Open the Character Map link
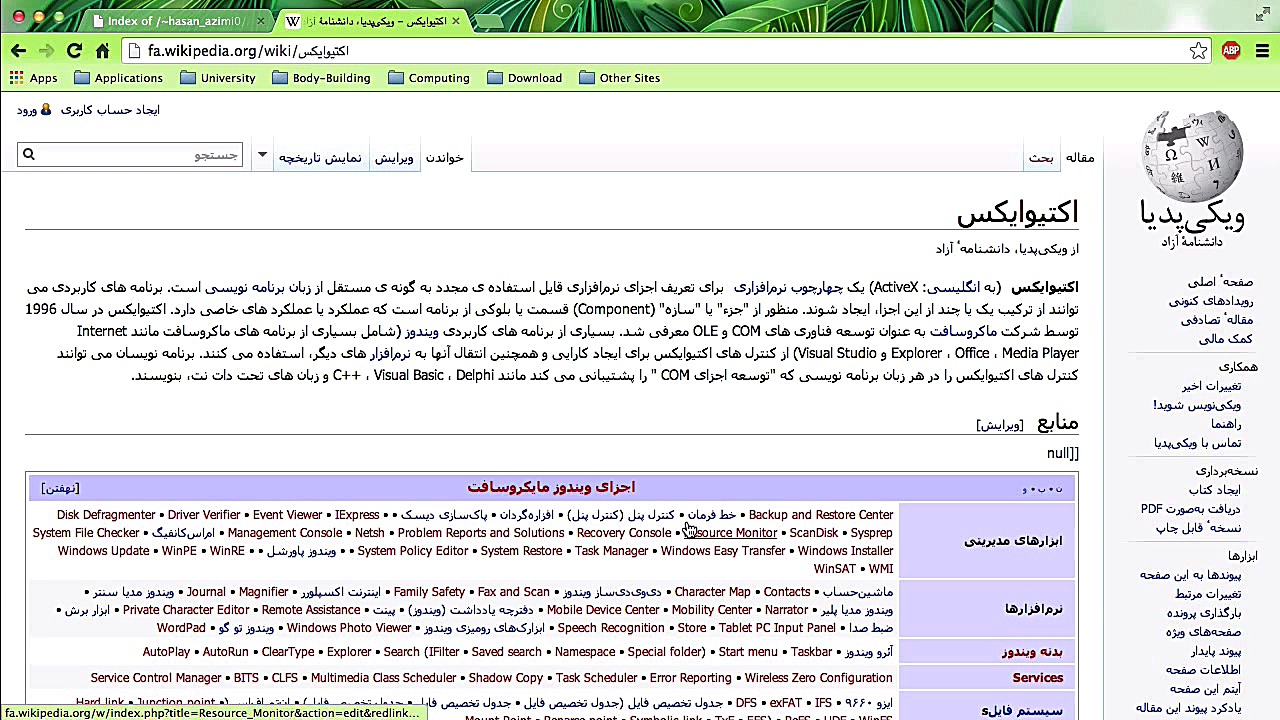This screenshot has height=720, width=1280. pyautogui.click(x=712, y=592)
